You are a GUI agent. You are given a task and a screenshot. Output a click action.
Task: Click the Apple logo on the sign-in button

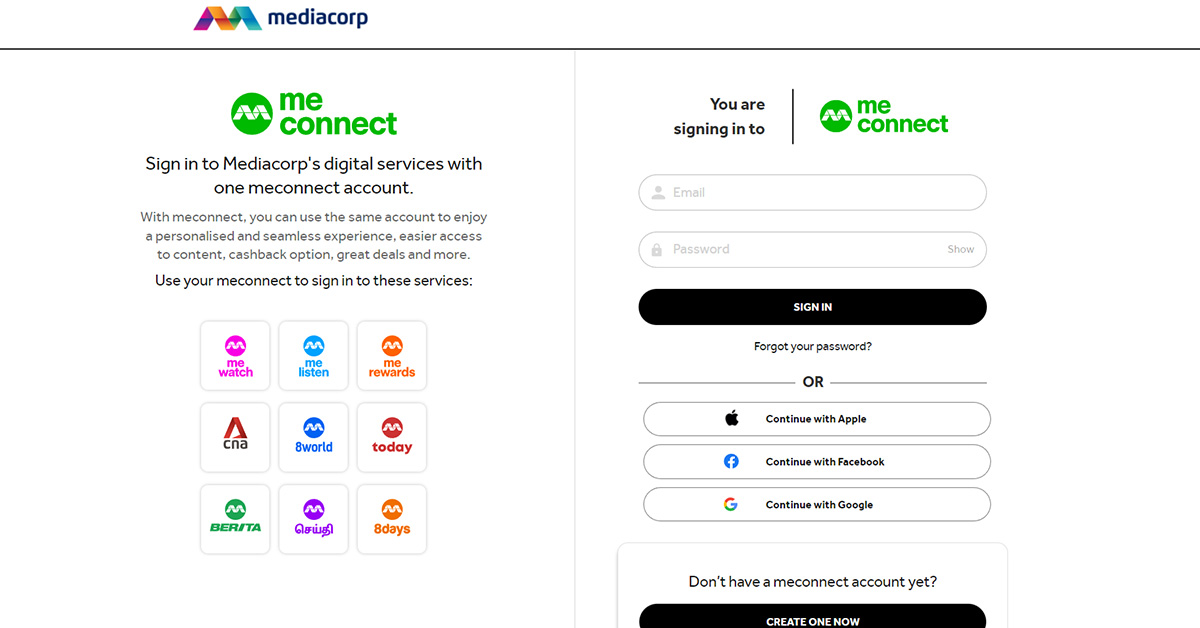pos(732,418)
